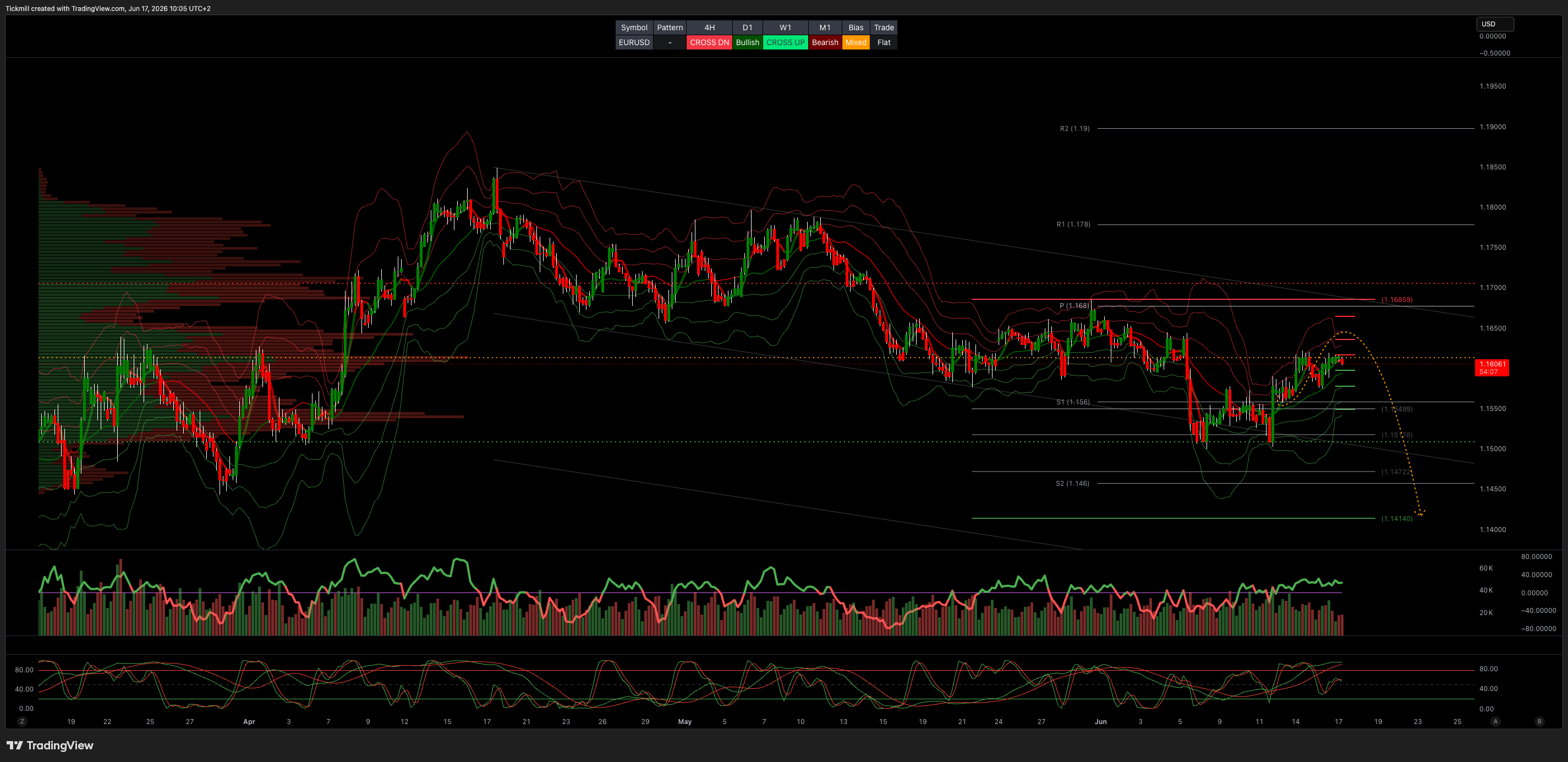Click the red (1.16859) level label
The image size is (1568, 762).
coord(1396,299)
